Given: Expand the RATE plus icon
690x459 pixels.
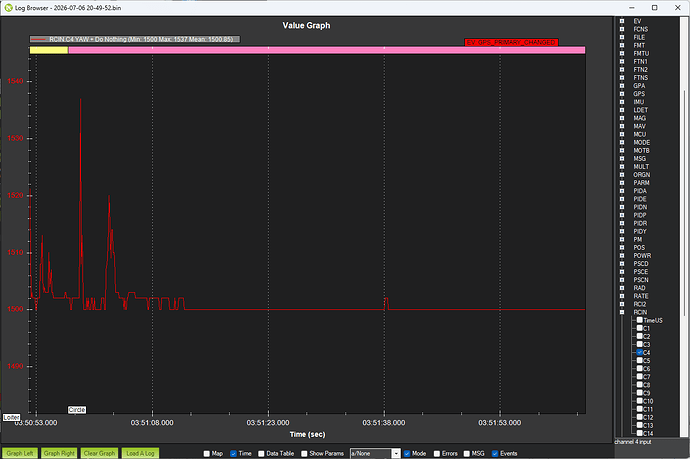Looking at the screenshot, I should pyautogui.click(x=622, y=296).
